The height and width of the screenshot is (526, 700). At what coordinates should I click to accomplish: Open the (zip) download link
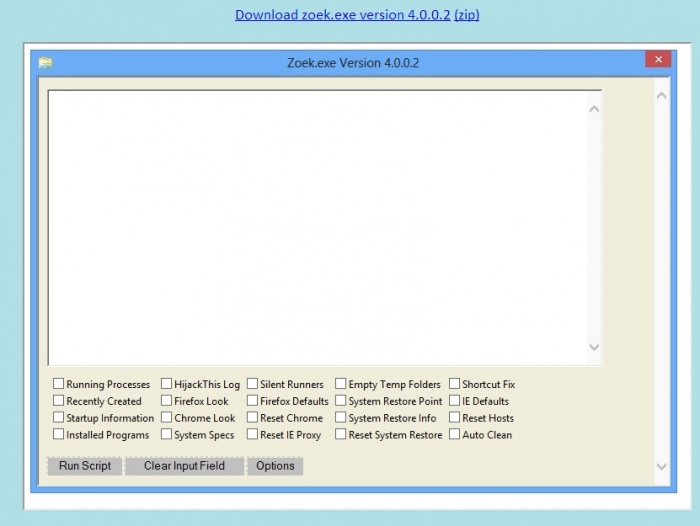coord(467,15)
